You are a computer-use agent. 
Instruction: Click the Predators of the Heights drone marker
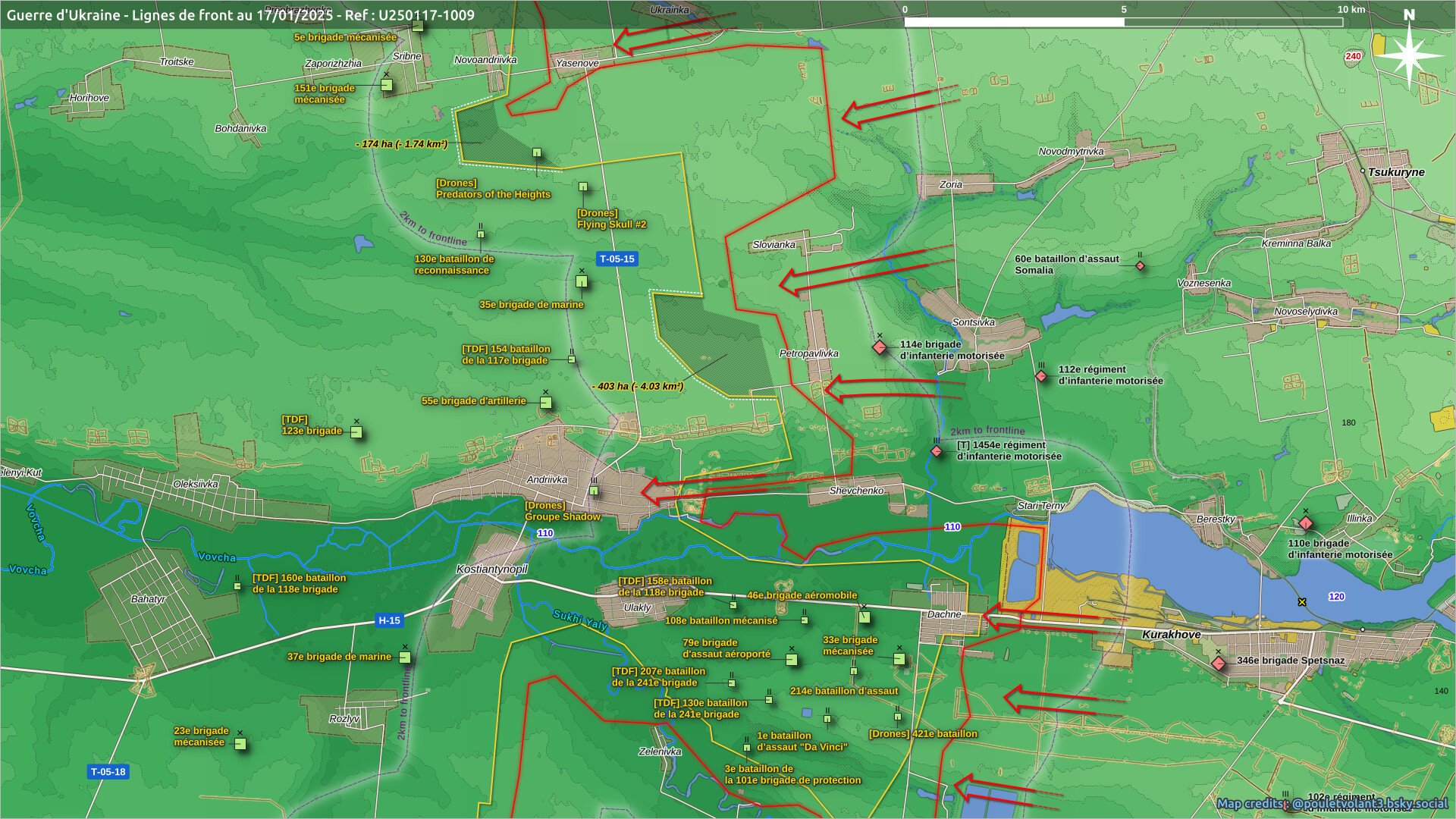pos(537,152)
